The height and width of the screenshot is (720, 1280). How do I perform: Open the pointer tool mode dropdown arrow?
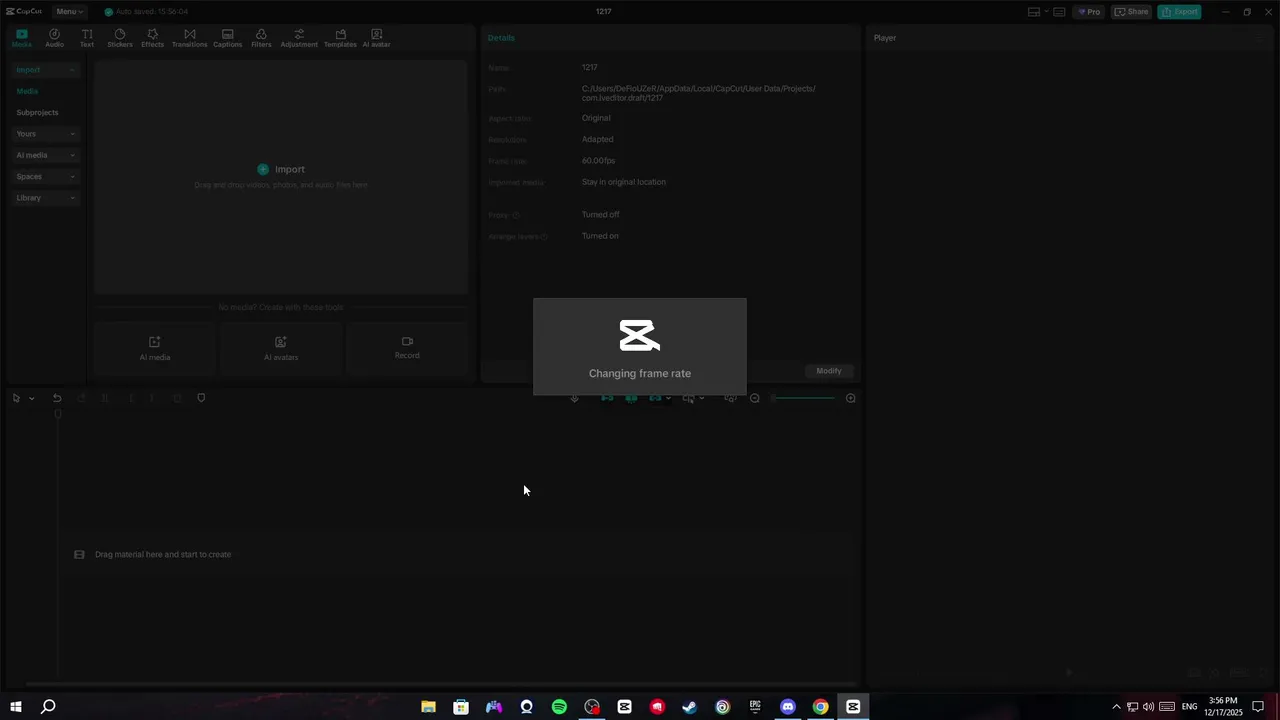coord(31,398)
